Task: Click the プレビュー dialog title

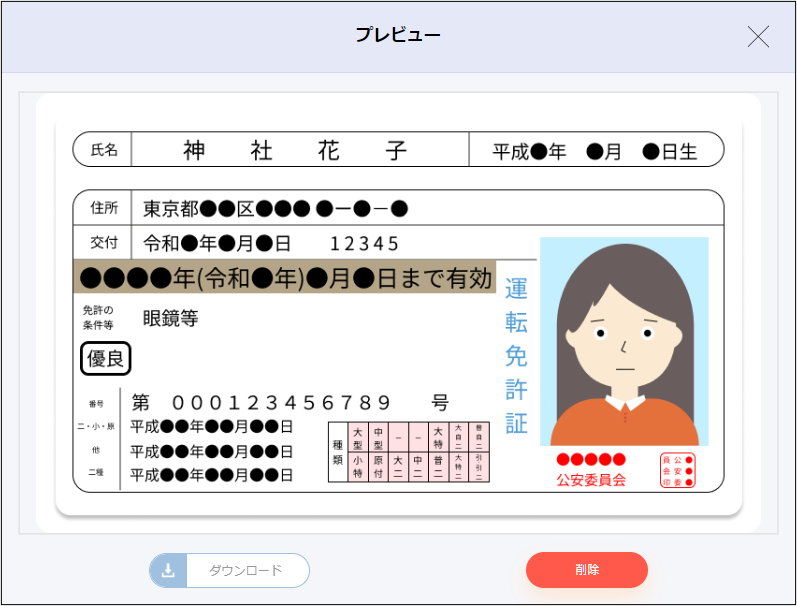Action: pyautogui.click(x=398, y=35)
